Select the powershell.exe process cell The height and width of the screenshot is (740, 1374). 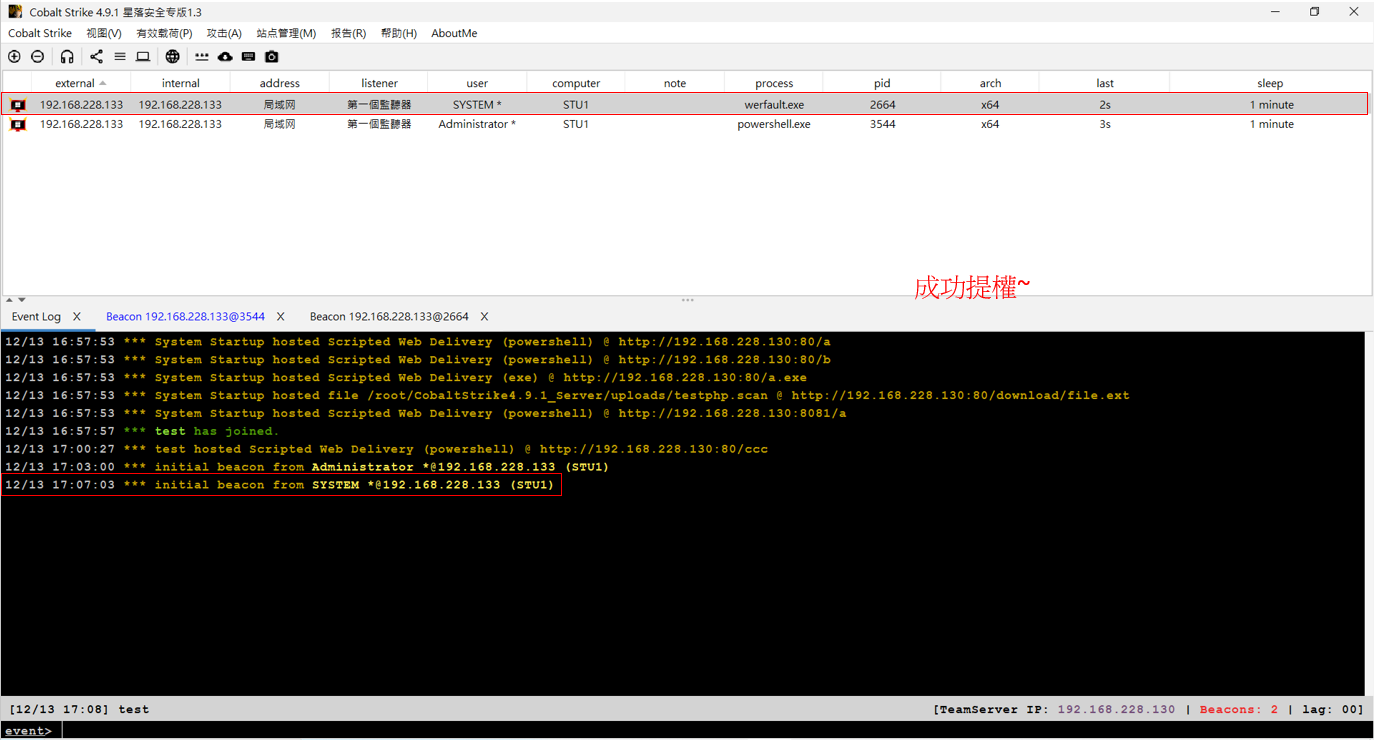(774, 125)
